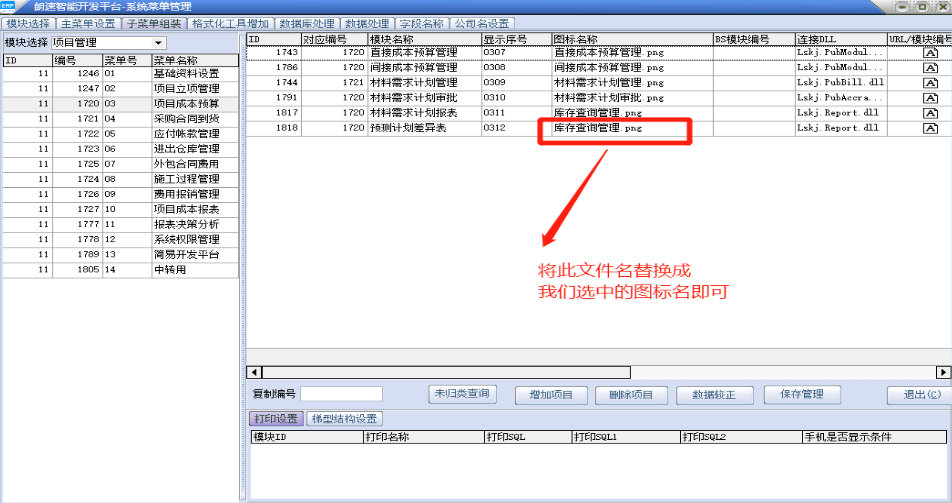Click the A icon in row 1817
The height and width of the screenshot is (503, 952).
(x=929, y=113)
